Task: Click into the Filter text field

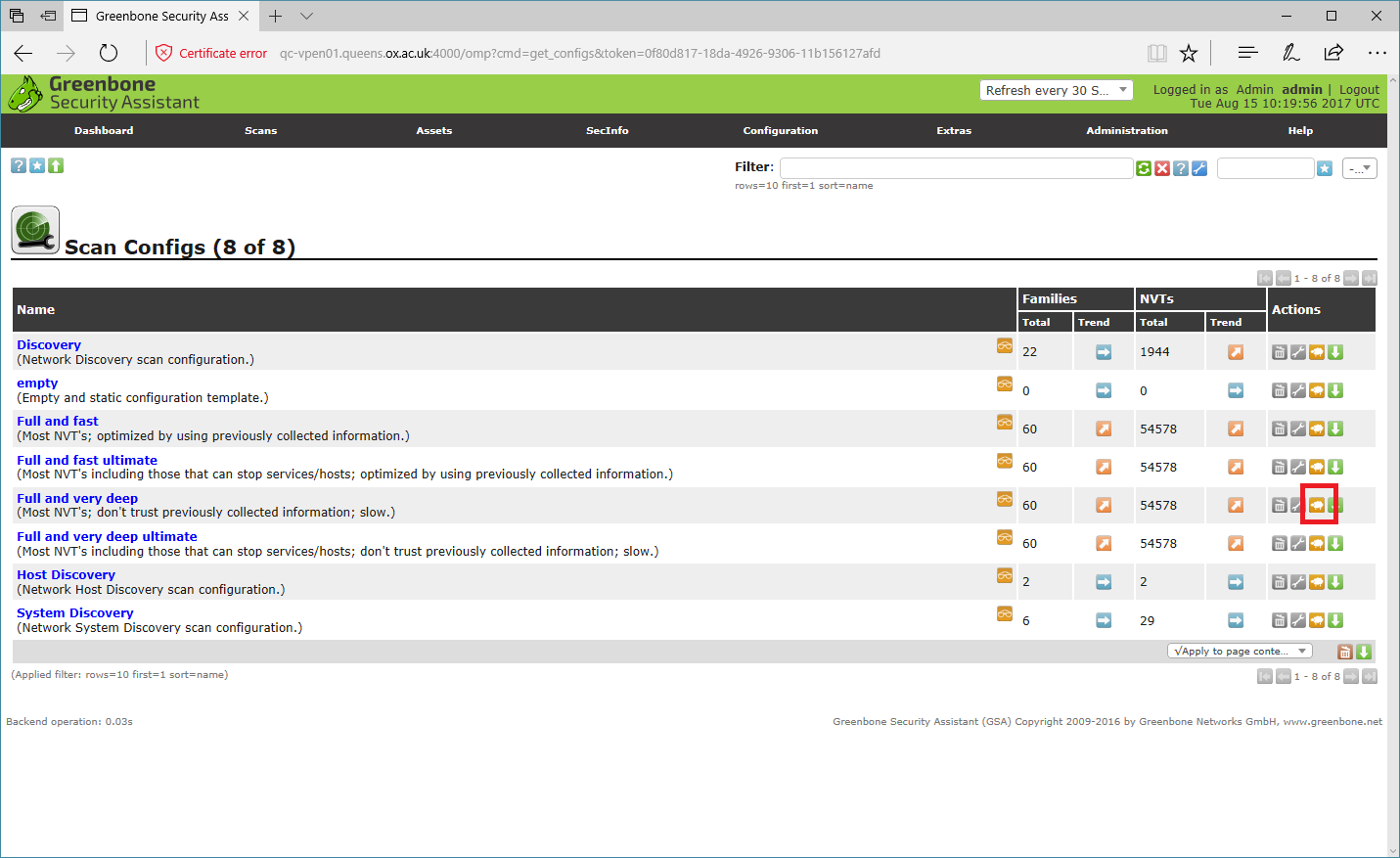Action: click(x=956, y=168)
